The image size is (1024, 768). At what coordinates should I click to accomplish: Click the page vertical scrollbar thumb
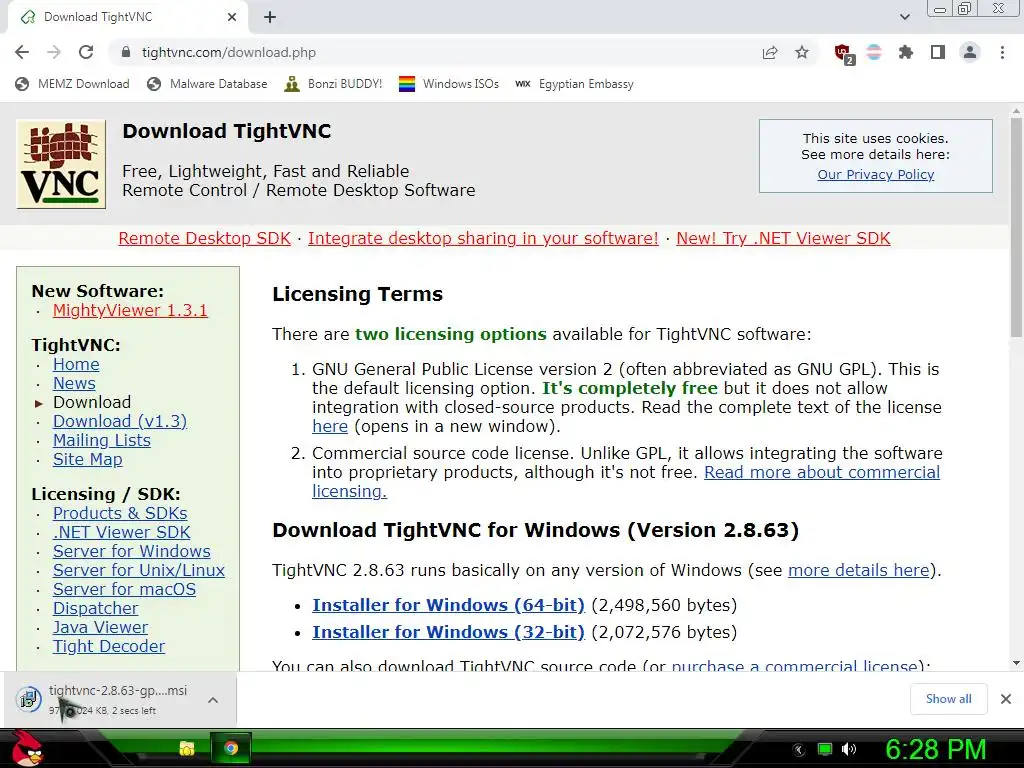tap(1016, 227)
